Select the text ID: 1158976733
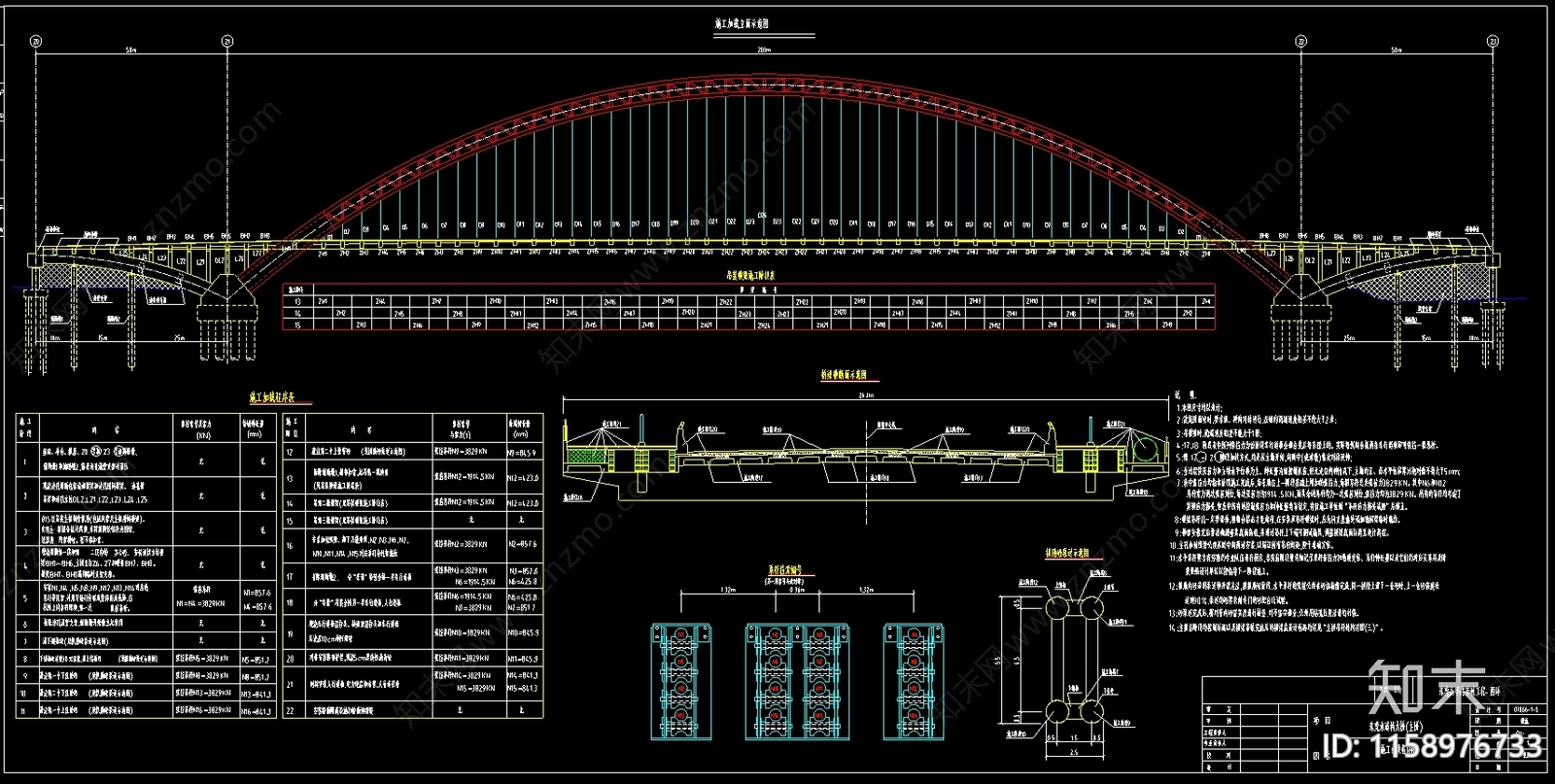Viewport: 1555px width, 784px height. click(x=1434, y=746)
